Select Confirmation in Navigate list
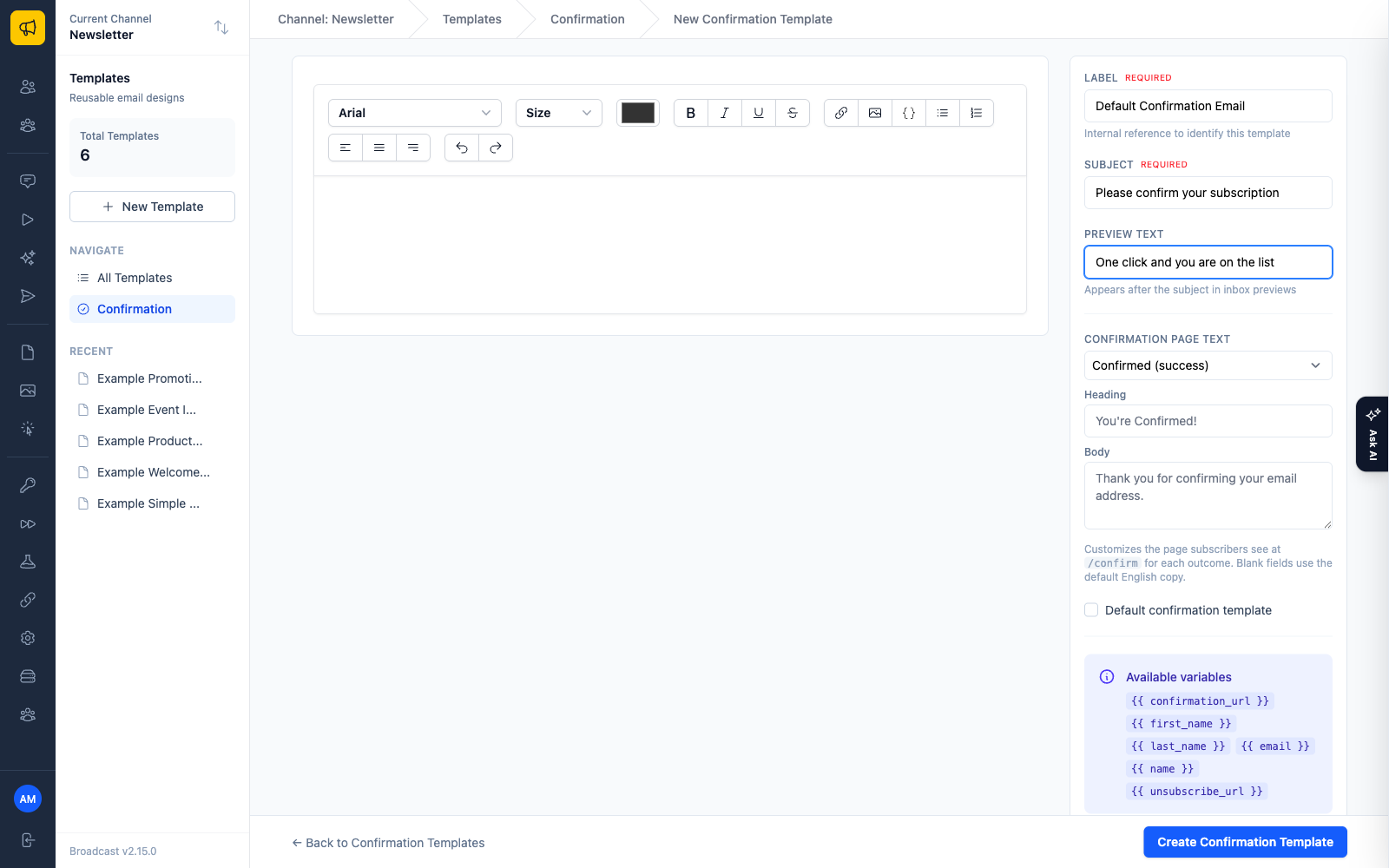 click(152, 309)
